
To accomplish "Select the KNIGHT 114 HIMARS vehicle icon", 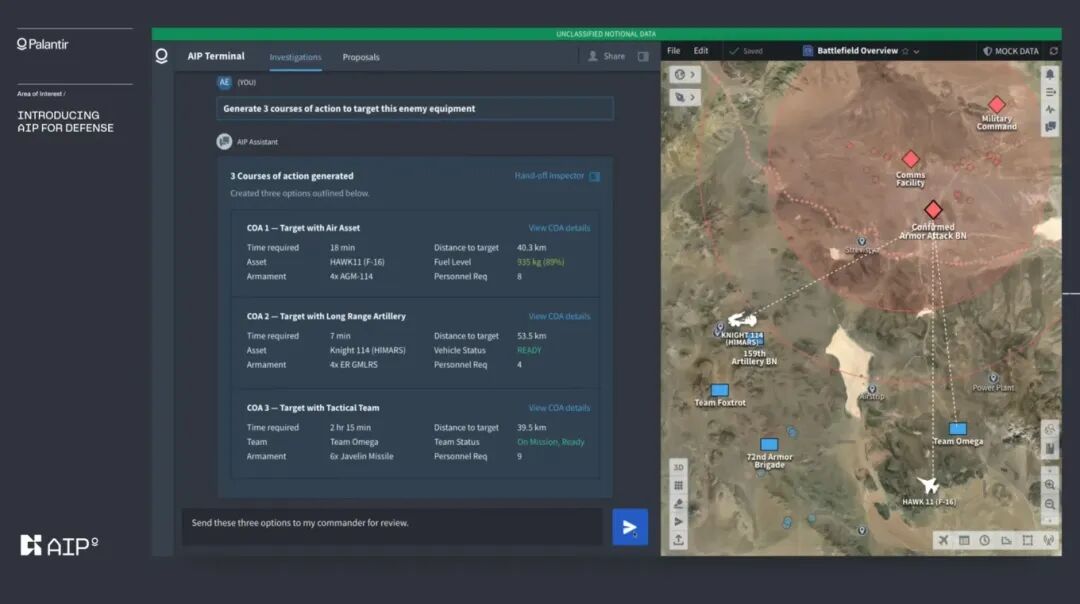I will pyautogui.click(x=742, y=320).
